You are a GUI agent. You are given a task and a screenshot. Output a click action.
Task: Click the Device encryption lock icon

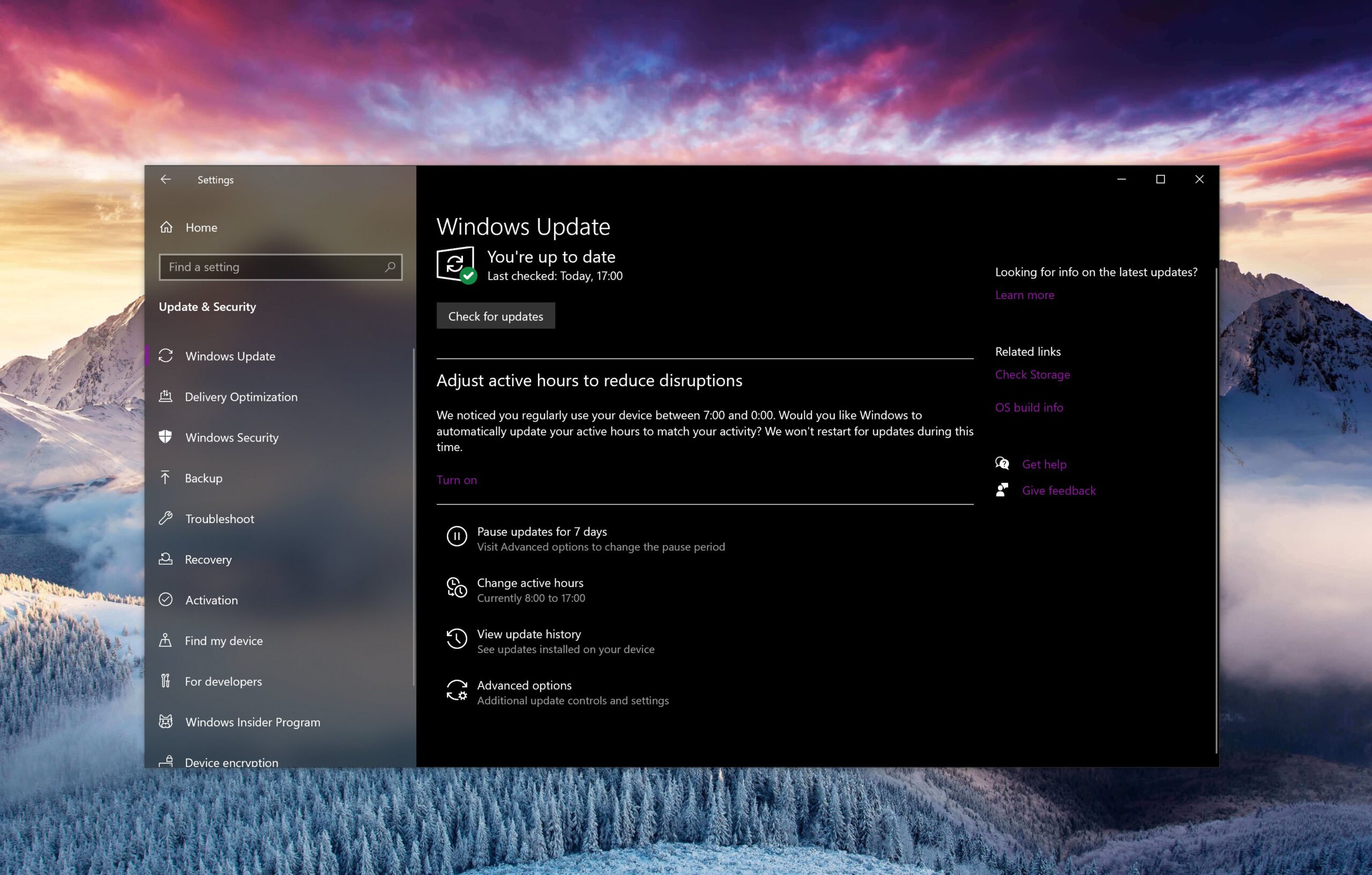[166, 760]
